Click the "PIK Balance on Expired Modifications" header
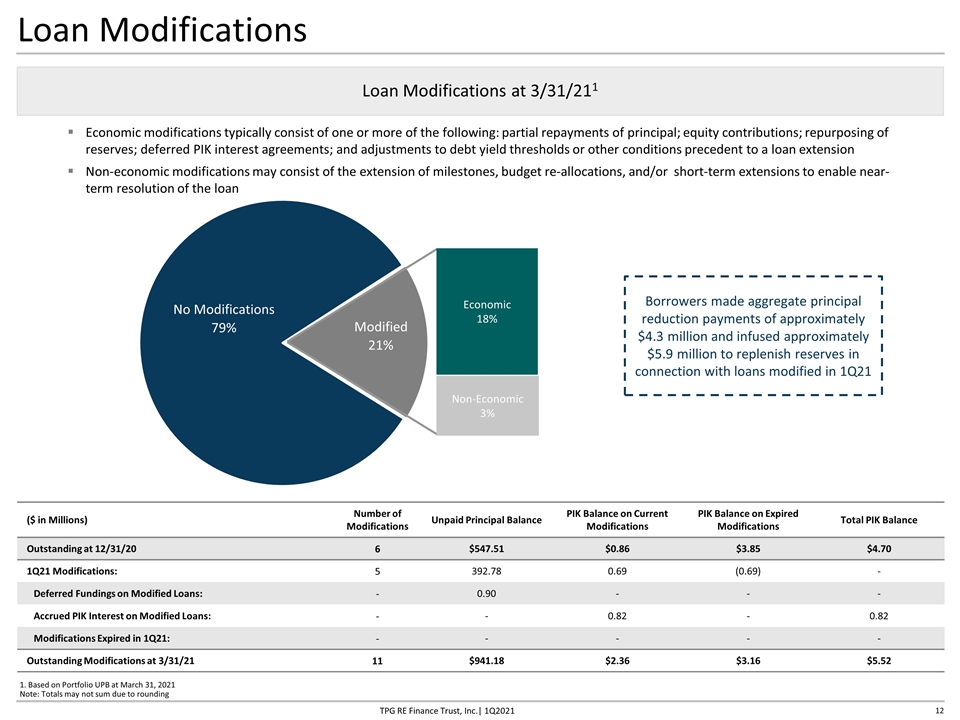This screenshot has width=960, height=720. (x=748, y=520)
